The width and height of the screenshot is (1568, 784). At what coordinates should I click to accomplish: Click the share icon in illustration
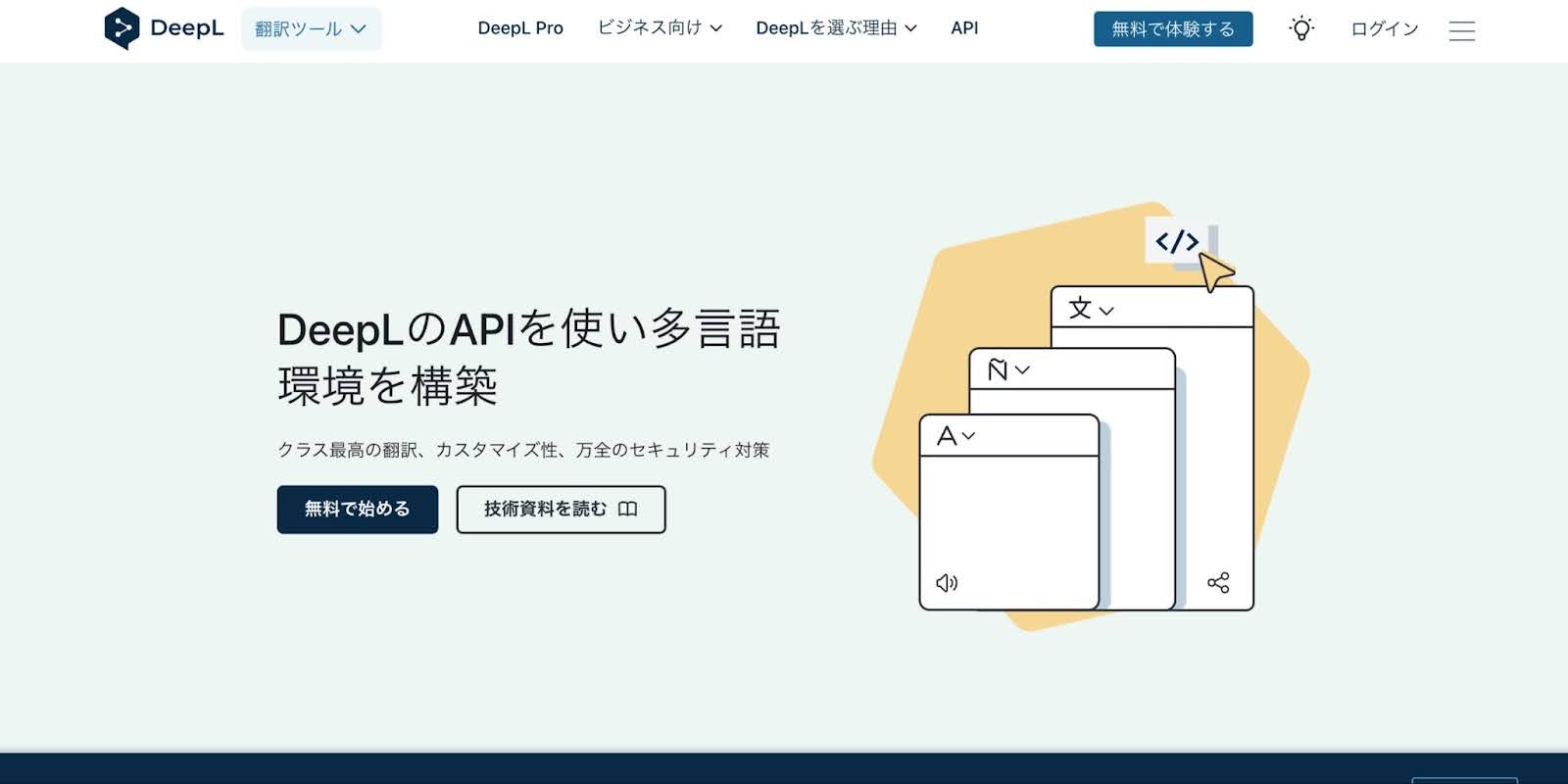(x=1218, y=583)
